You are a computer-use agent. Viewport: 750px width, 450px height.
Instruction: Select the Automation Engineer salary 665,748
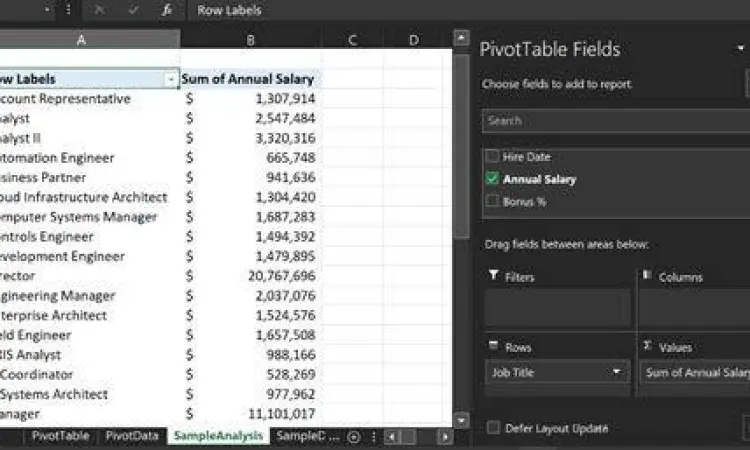(x=251, y=158)
